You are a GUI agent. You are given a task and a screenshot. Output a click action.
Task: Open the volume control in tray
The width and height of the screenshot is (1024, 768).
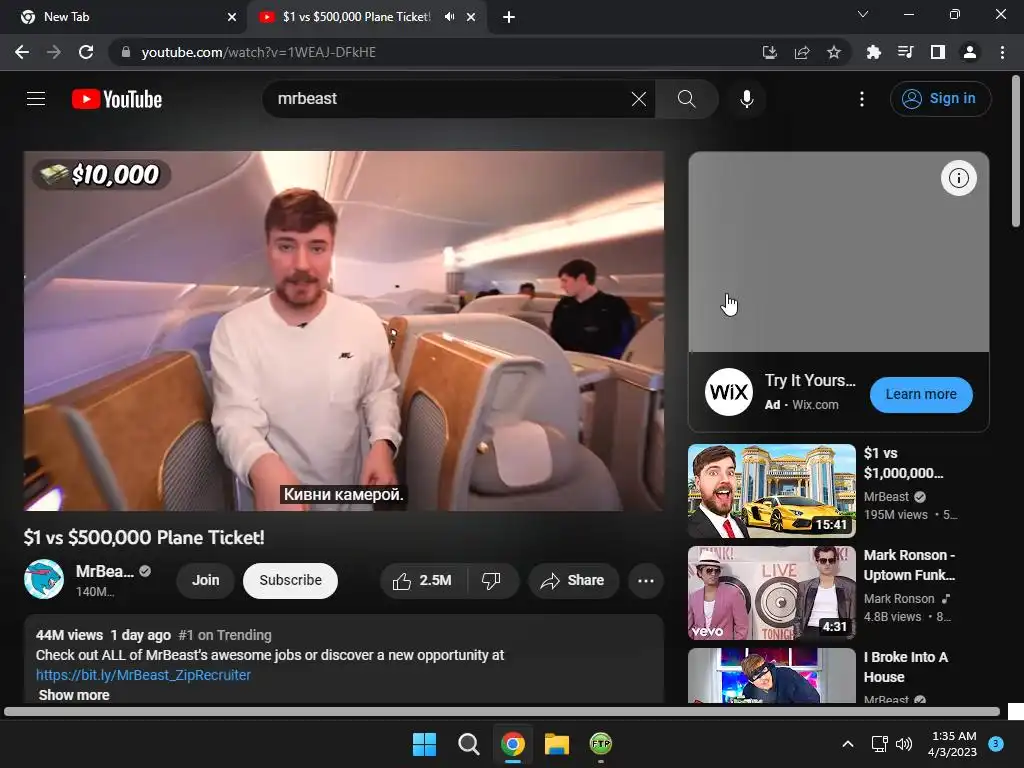coord(904,744)
